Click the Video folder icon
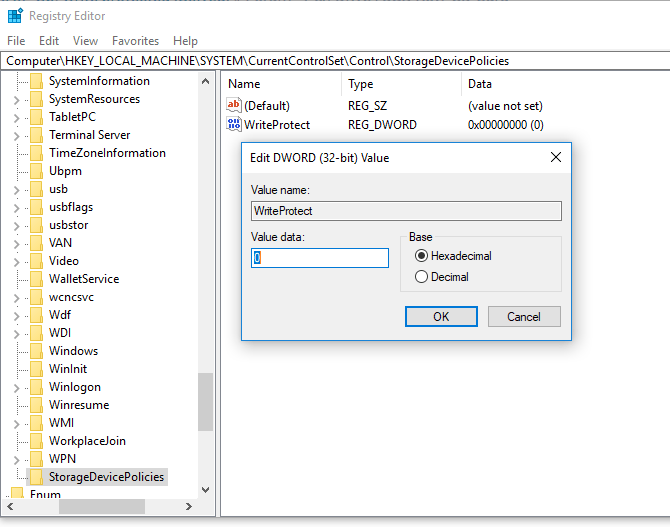The width and height of the screenshot is (670, 527). pyautogui.click(x=37, y=261)
